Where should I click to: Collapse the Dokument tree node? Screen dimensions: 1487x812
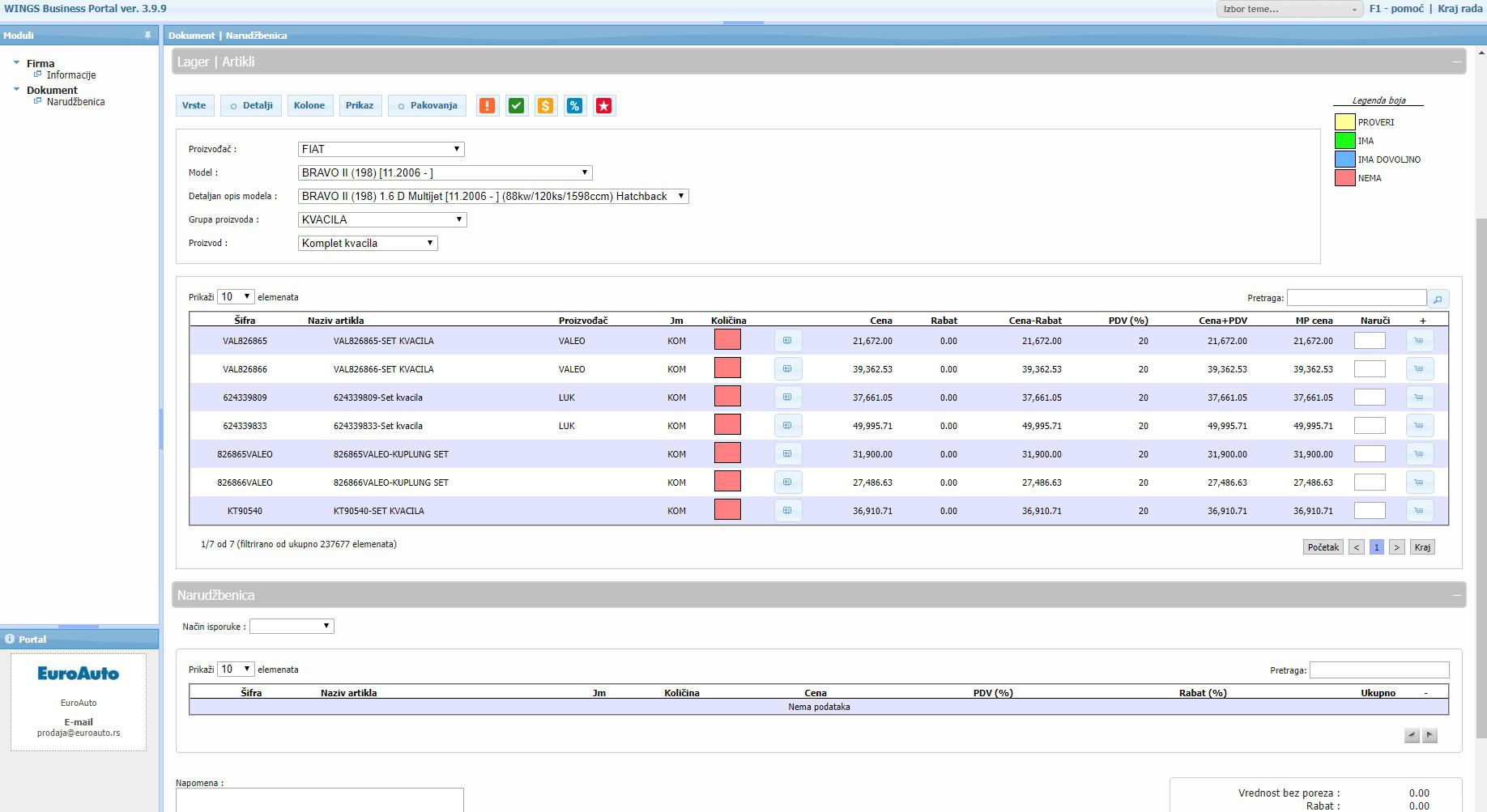pos(16,89)
